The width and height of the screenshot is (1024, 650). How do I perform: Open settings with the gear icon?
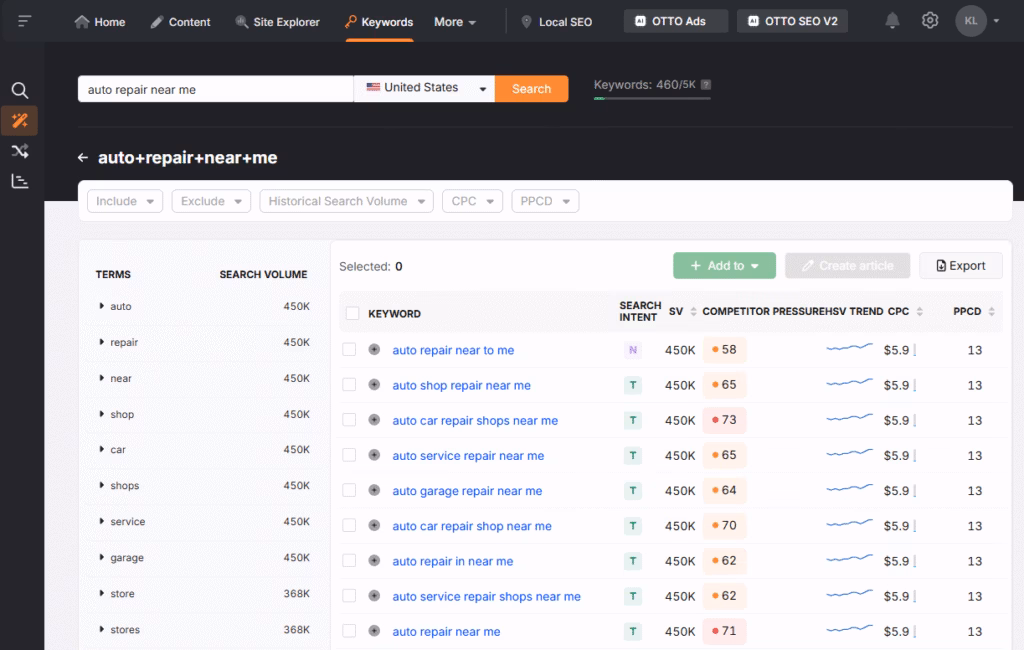tap(929, 19)
